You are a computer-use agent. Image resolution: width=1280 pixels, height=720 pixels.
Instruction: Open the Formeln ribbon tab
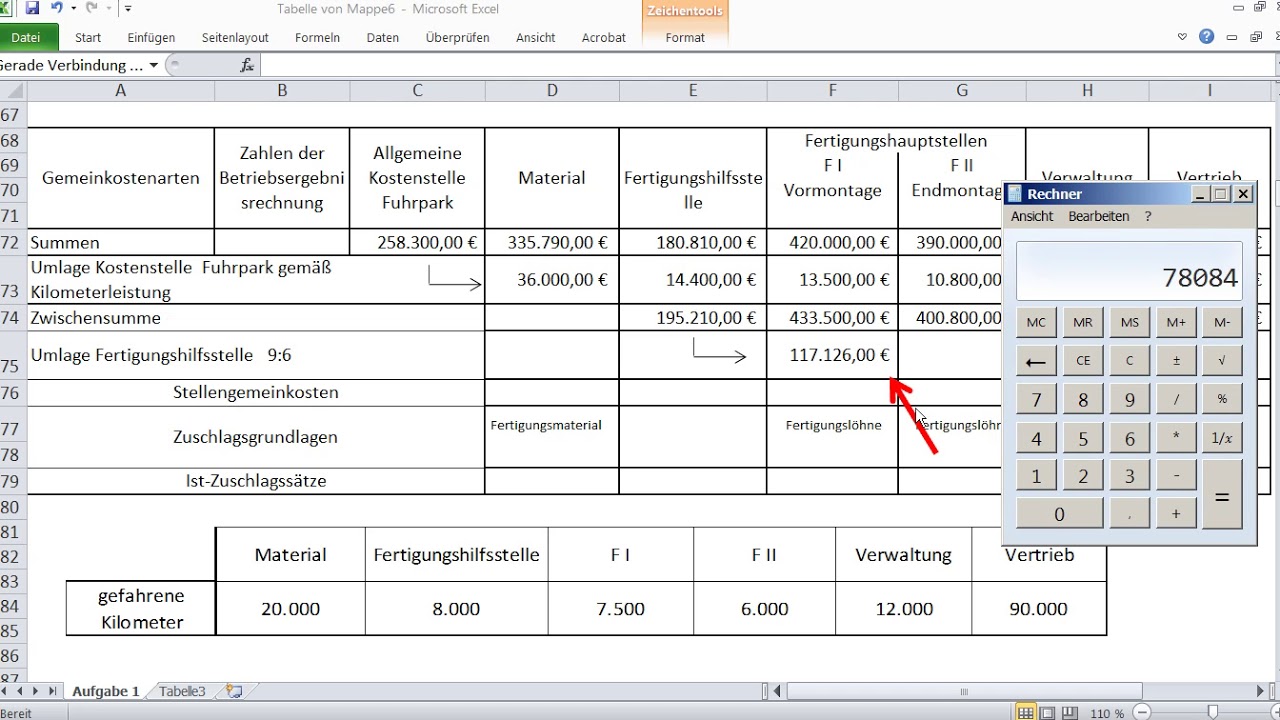317,38
